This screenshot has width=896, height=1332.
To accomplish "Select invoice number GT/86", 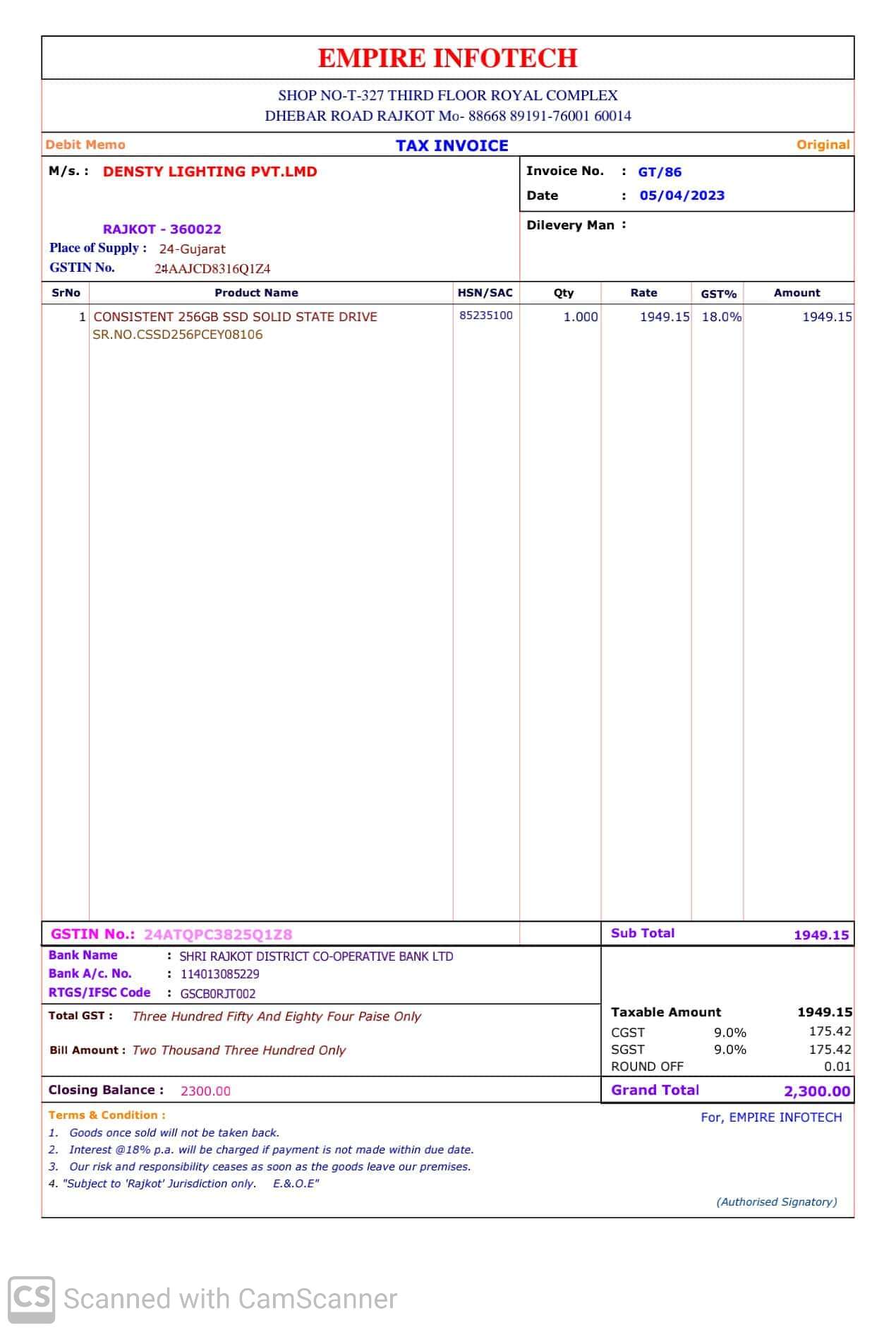I will [660, 172].
